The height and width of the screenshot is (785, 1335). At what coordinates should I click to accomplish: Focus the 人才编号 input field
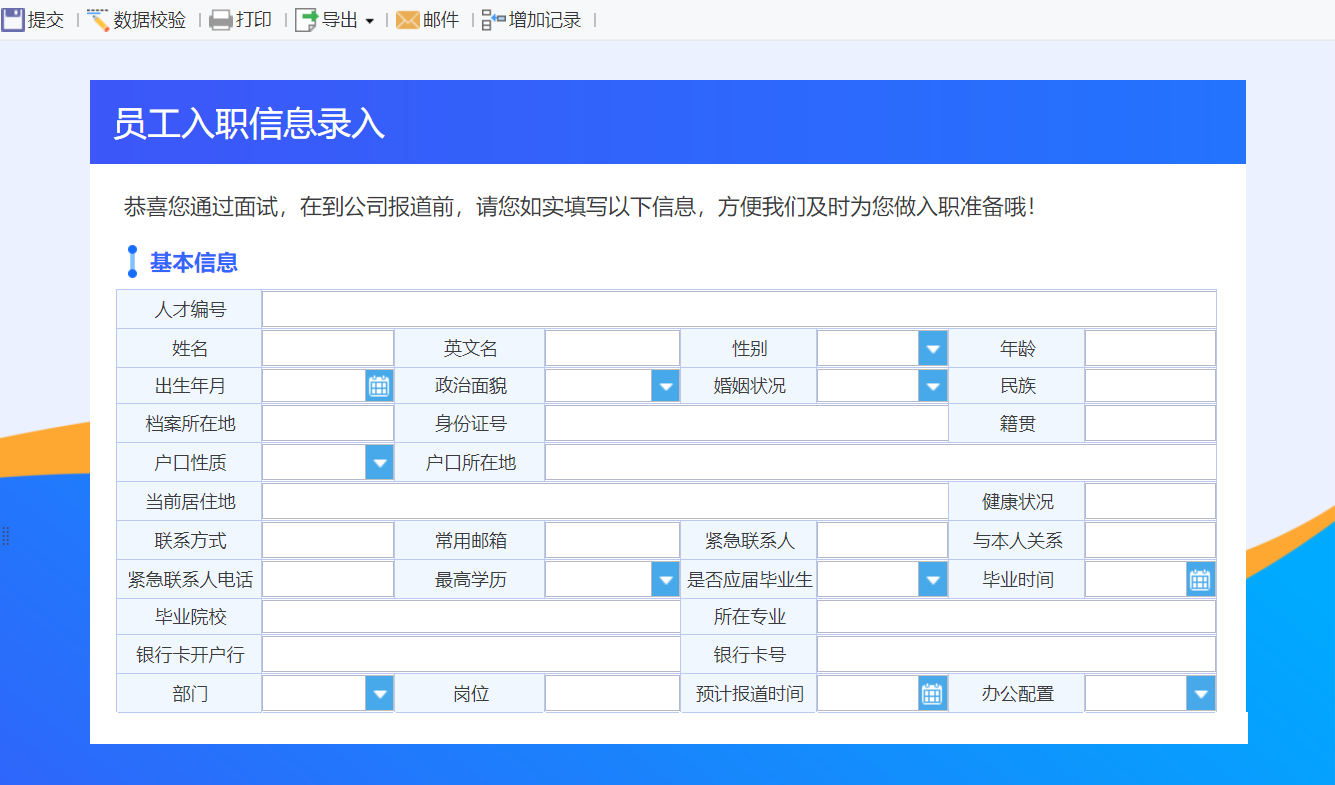(x=739, y=309)
